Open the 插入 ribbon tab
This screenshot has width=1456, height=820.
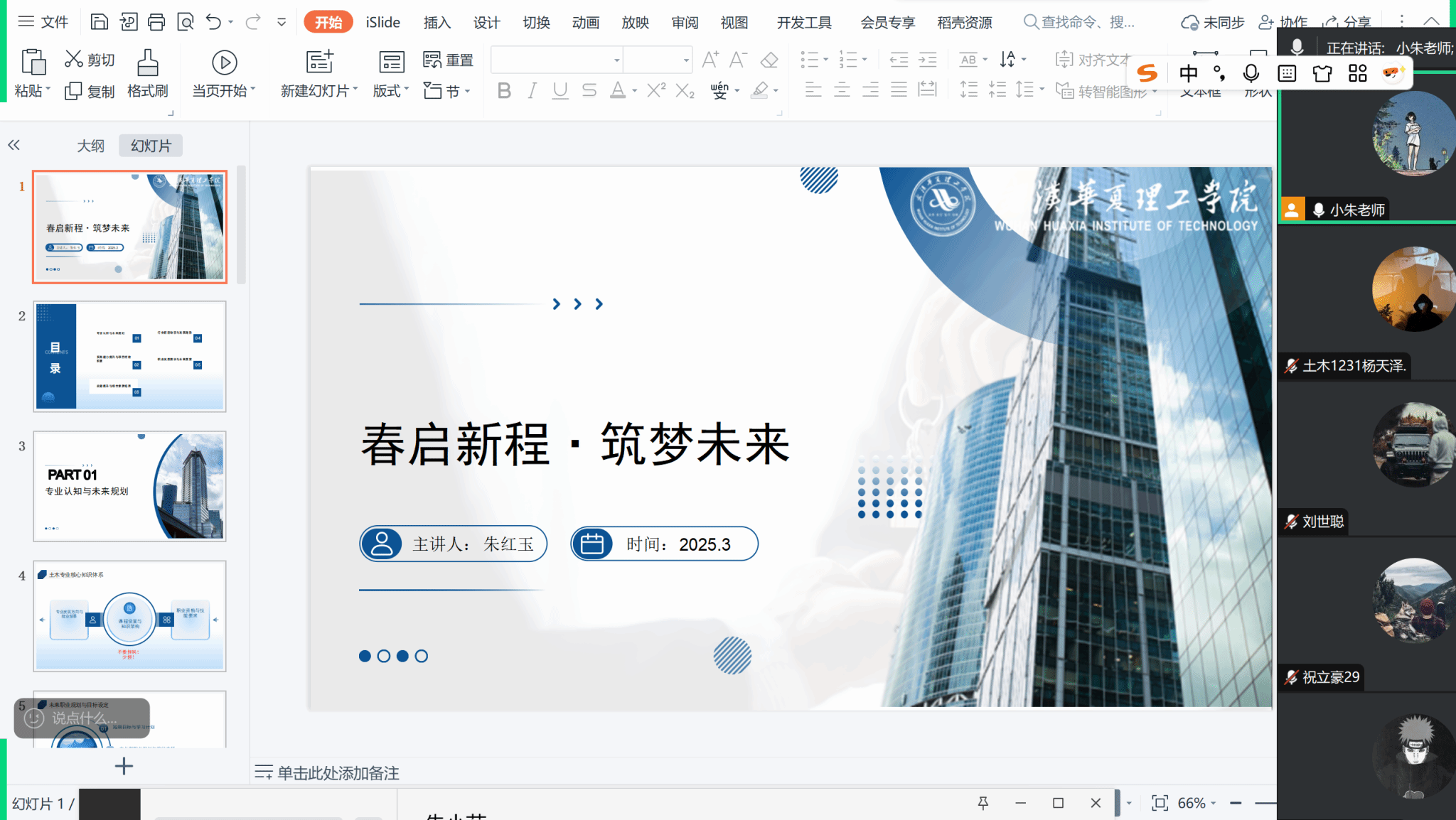click(437, 23)
